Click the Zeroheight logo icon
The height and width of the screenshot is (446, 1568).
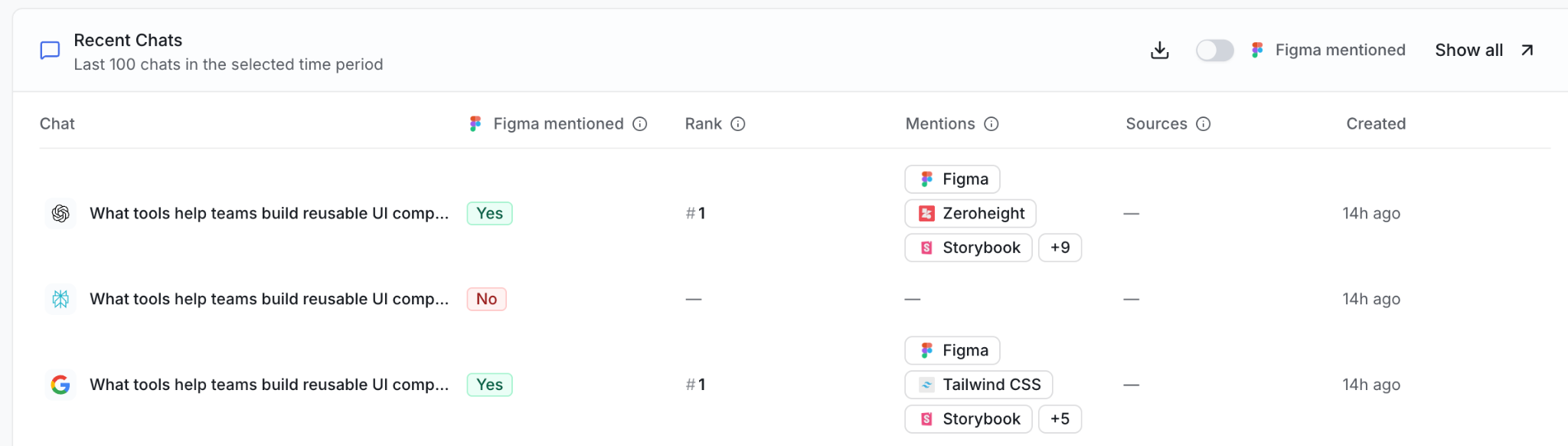coord(926,214)
